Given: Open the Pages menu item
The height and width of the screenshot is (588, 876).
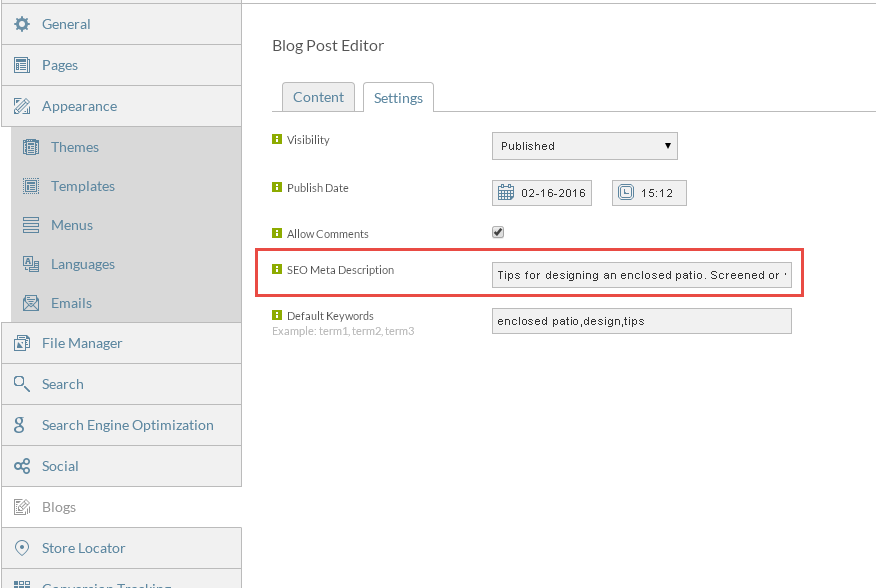Looking at the screenshot, I should (122, 65).
